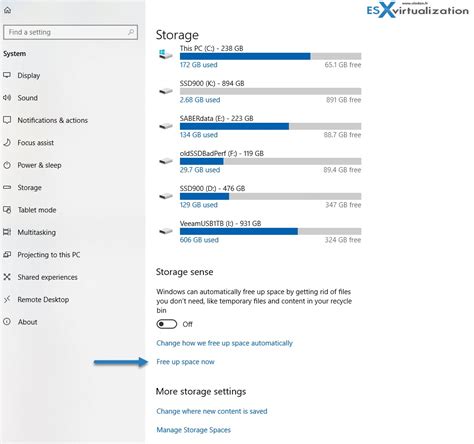The height and width of the screenshot is (444, 474).
Task: Click the Free up space now link
Action: 185,362
